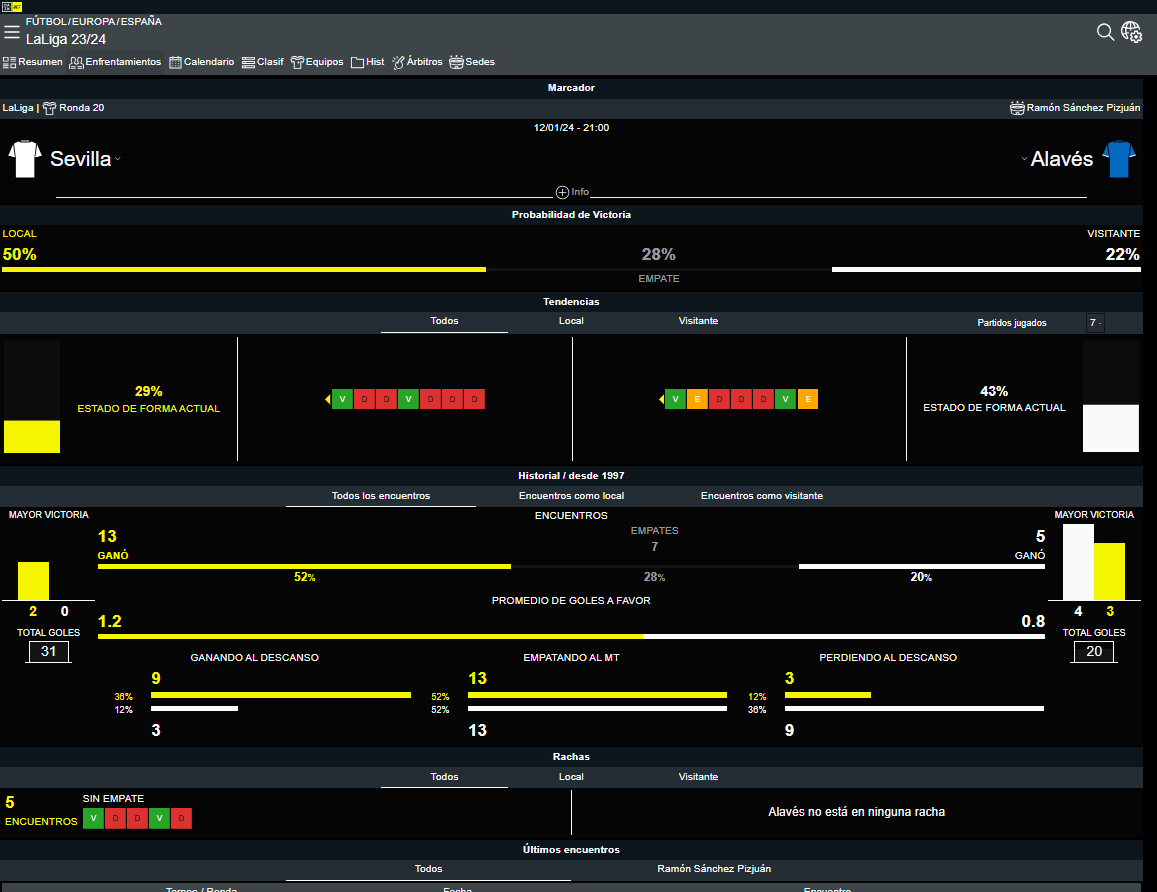Click the search magnifier icon
1157x892 pixels.
[1105, 32]
